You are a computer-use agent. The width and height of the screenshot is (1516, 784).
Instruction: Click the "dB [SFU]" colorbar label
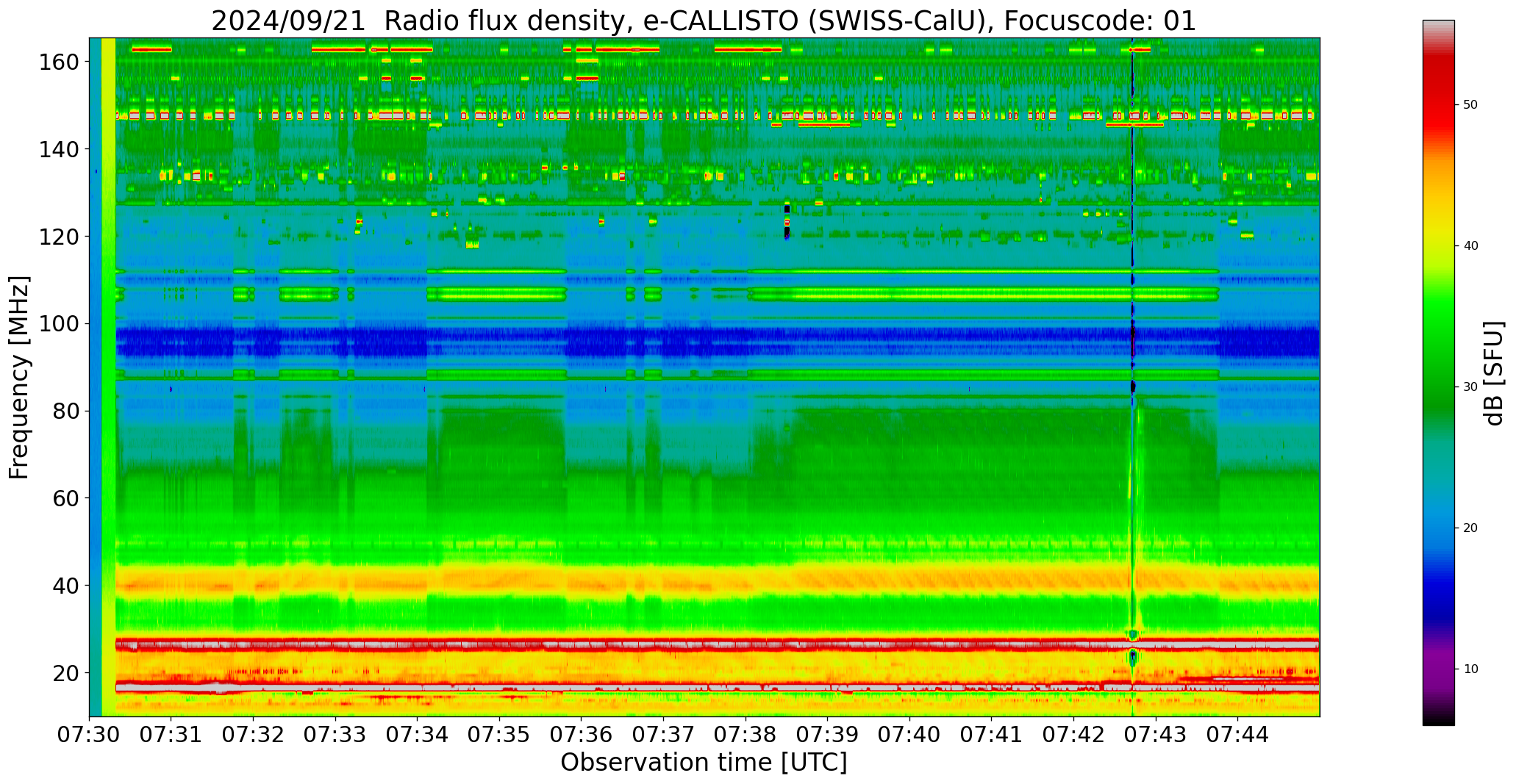coord(1494,373)
